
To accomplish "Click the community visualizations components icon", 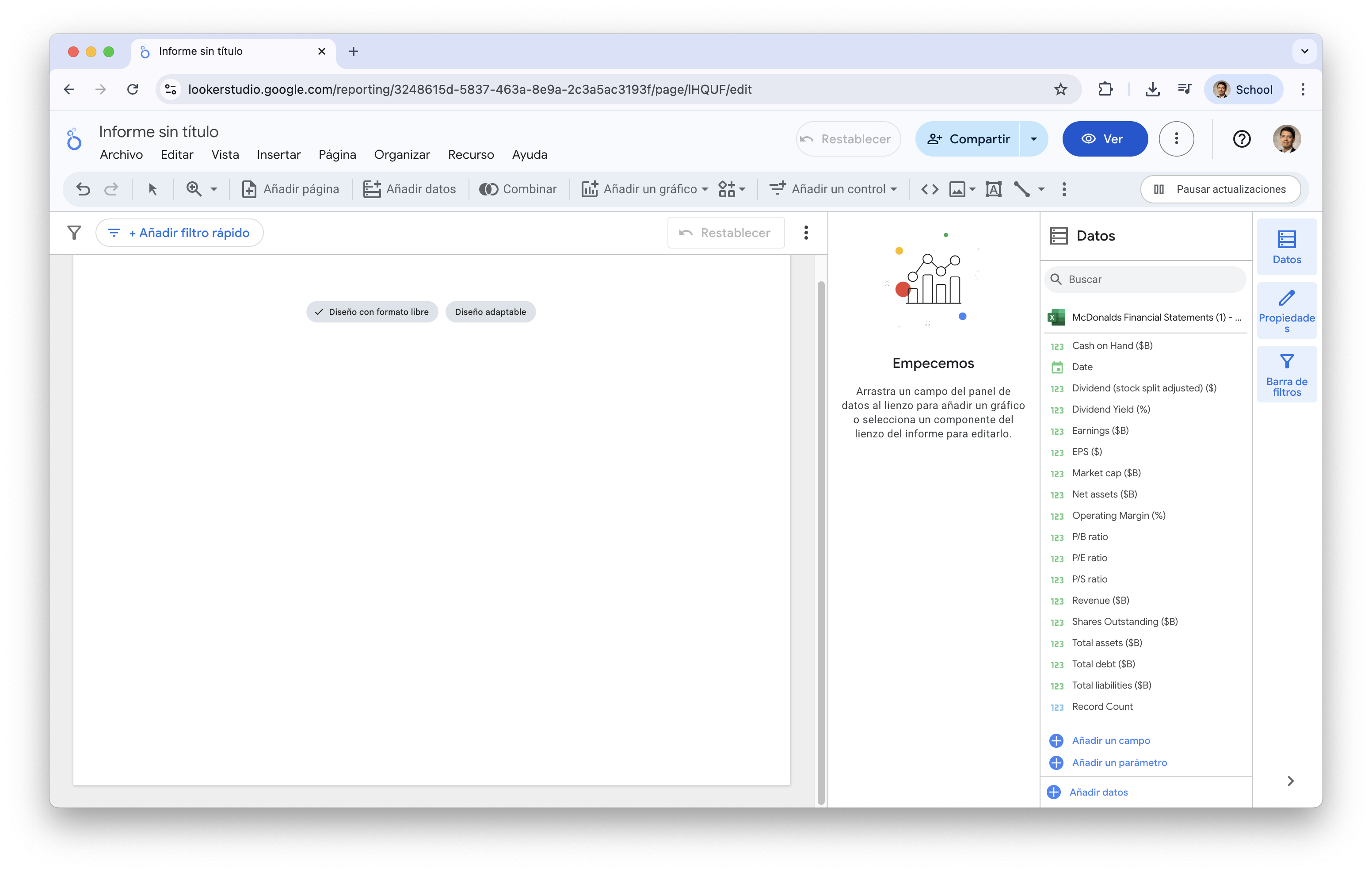I will [731, 189].
